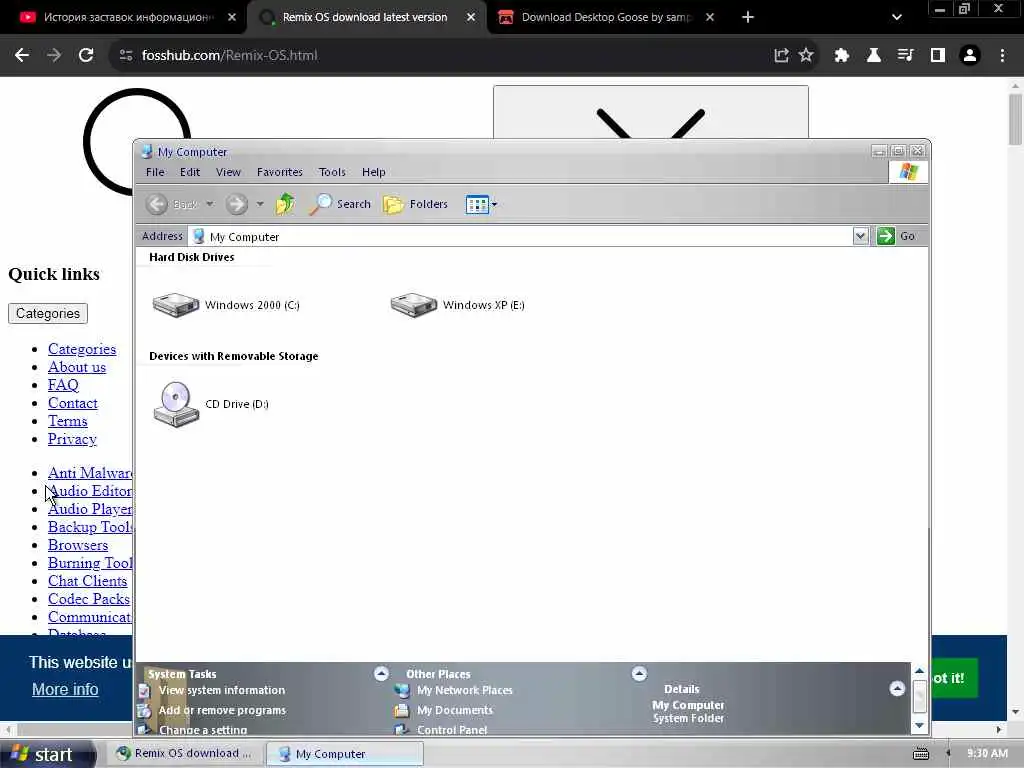Select the Windows 2000 (C:) drive
Screen dimensions: 1024x768
[226, 304]
